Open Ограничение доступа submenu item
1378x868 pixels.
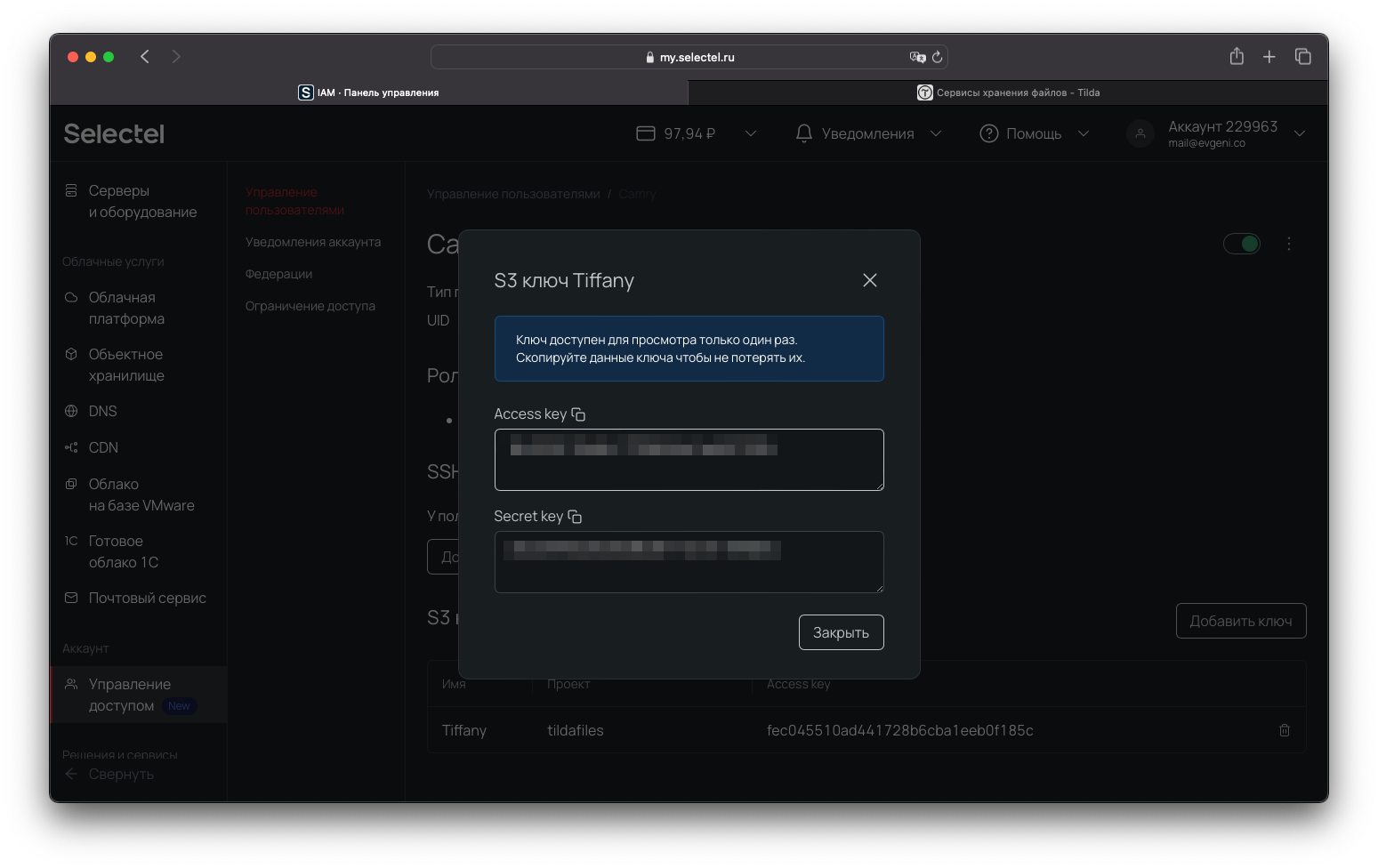click(310, 306)
